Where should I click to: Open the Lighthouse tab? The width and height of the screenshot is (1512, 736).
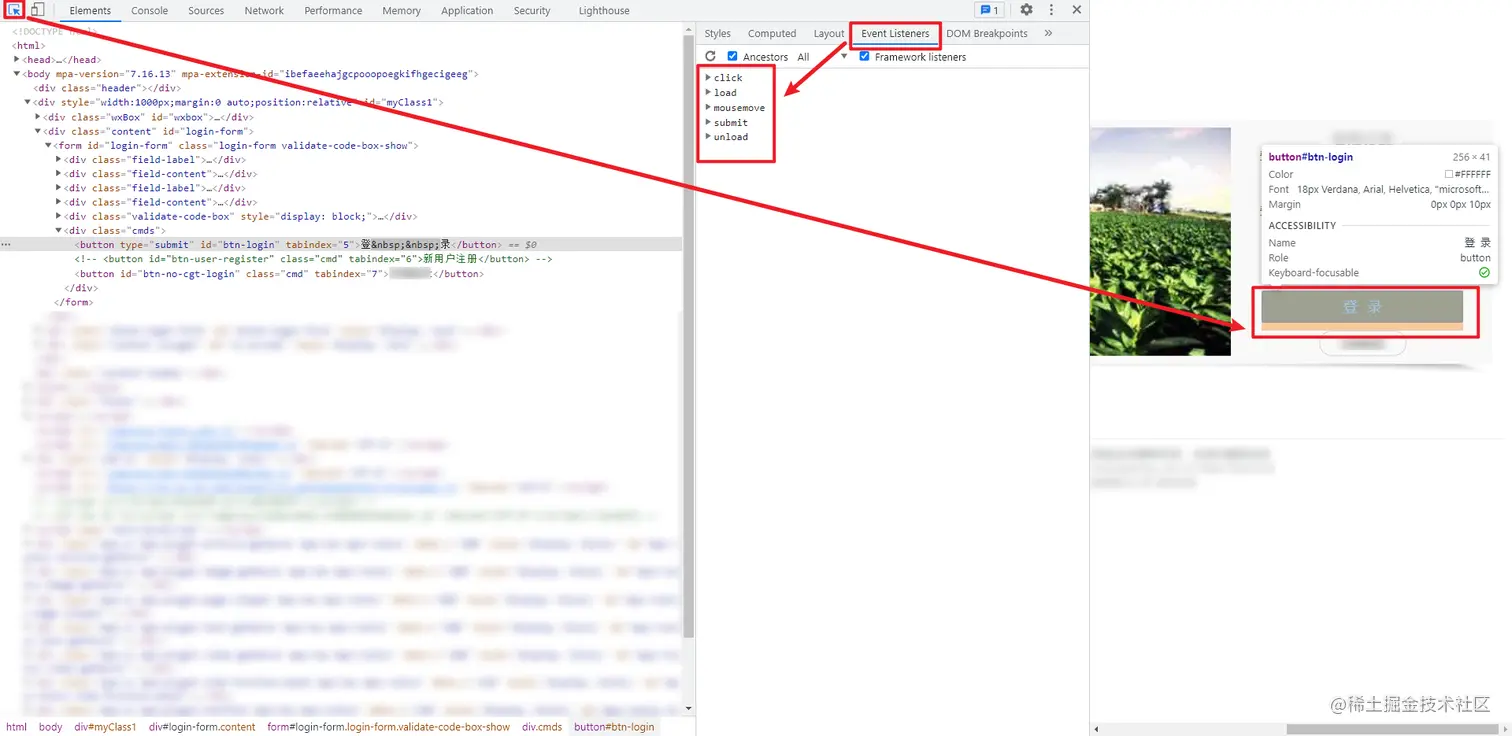pyautogui.click(x=604, y=10)
